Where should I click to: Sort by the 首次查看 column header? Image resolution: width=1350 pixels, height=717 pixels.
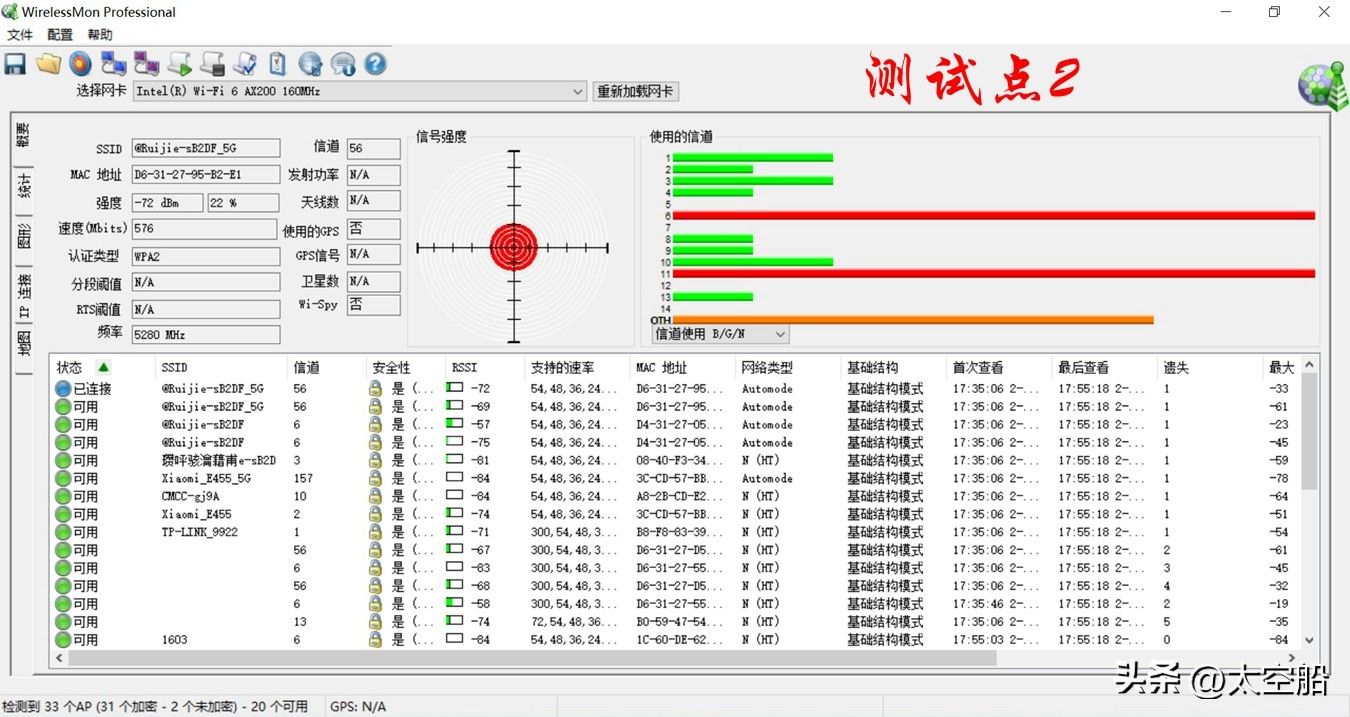[998, 368]
